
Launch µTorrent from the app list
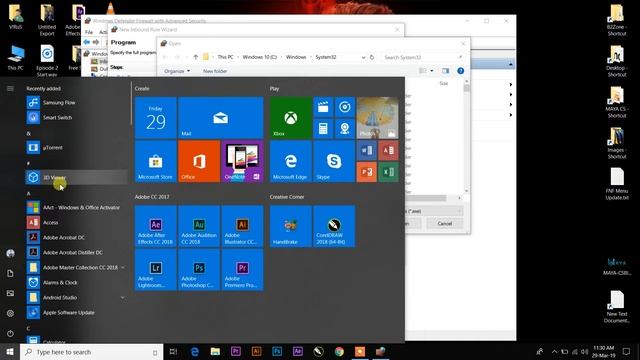tap(76, 147)
